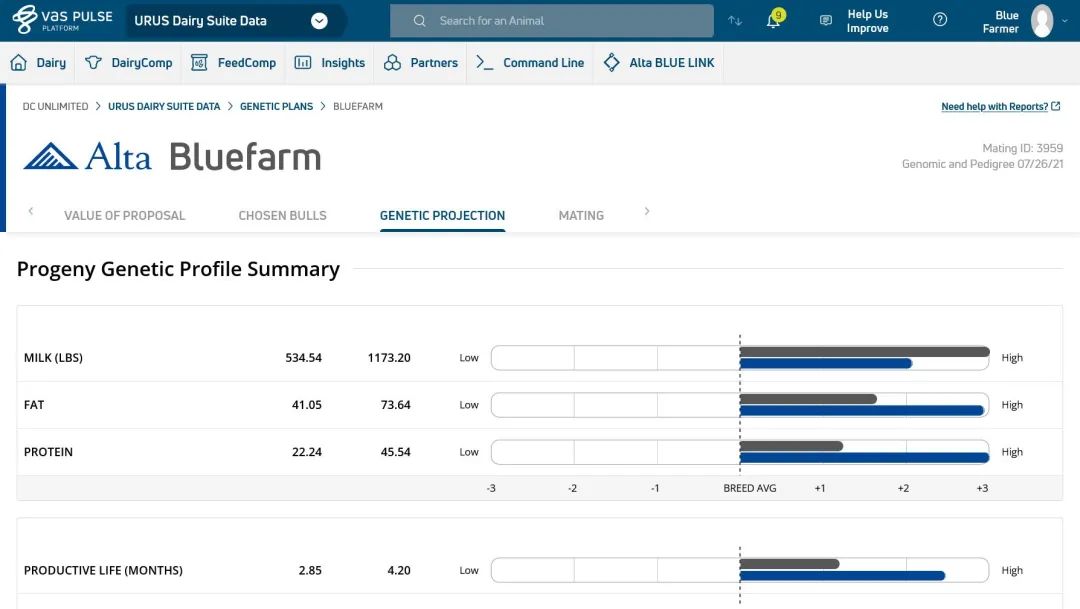1080x609 pixels.
Task: Click the Mating ID: 3959 text
Action: tap(1022, 148)
